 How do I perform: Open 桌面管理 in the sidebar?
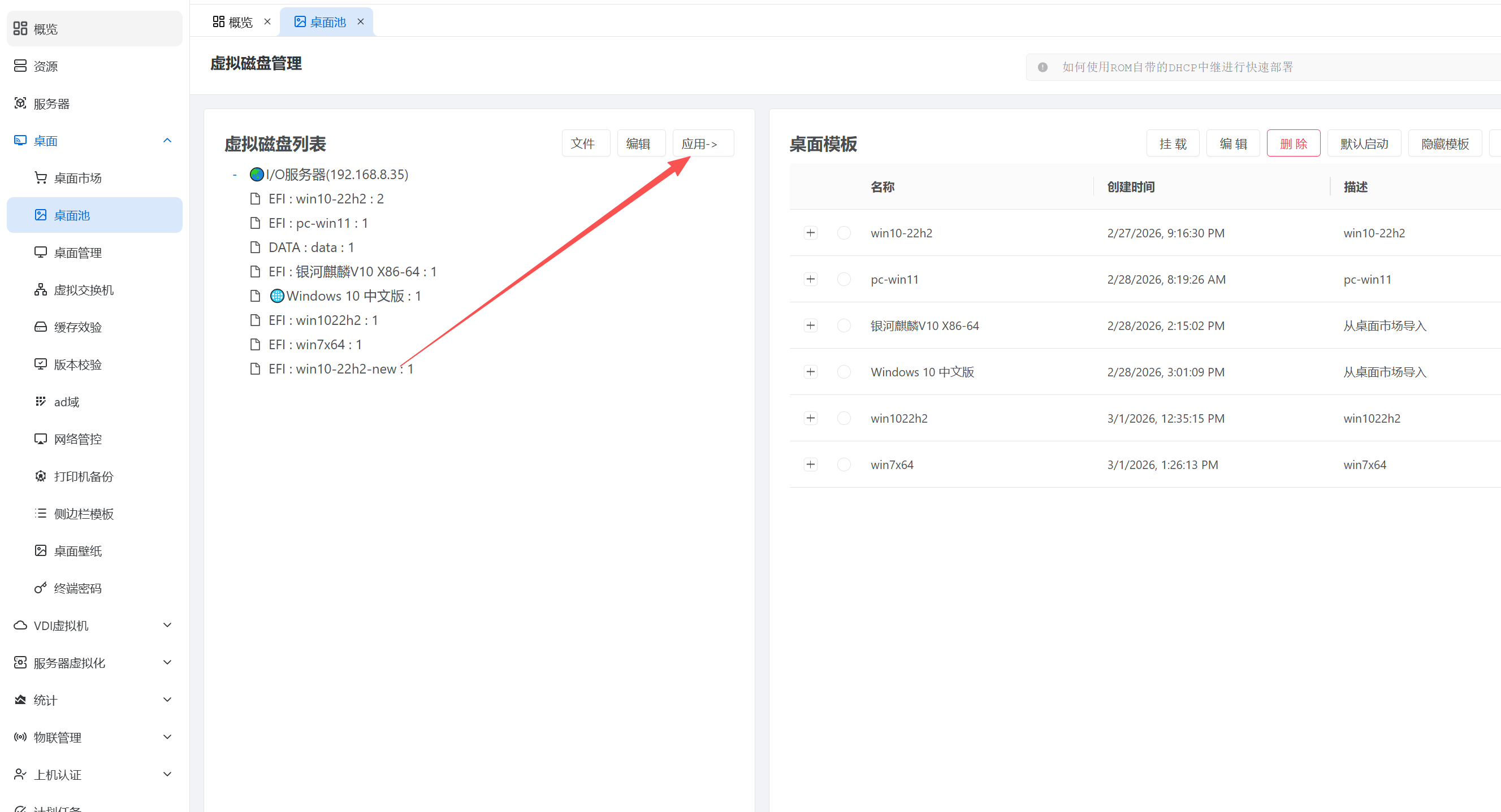point(77,253)
